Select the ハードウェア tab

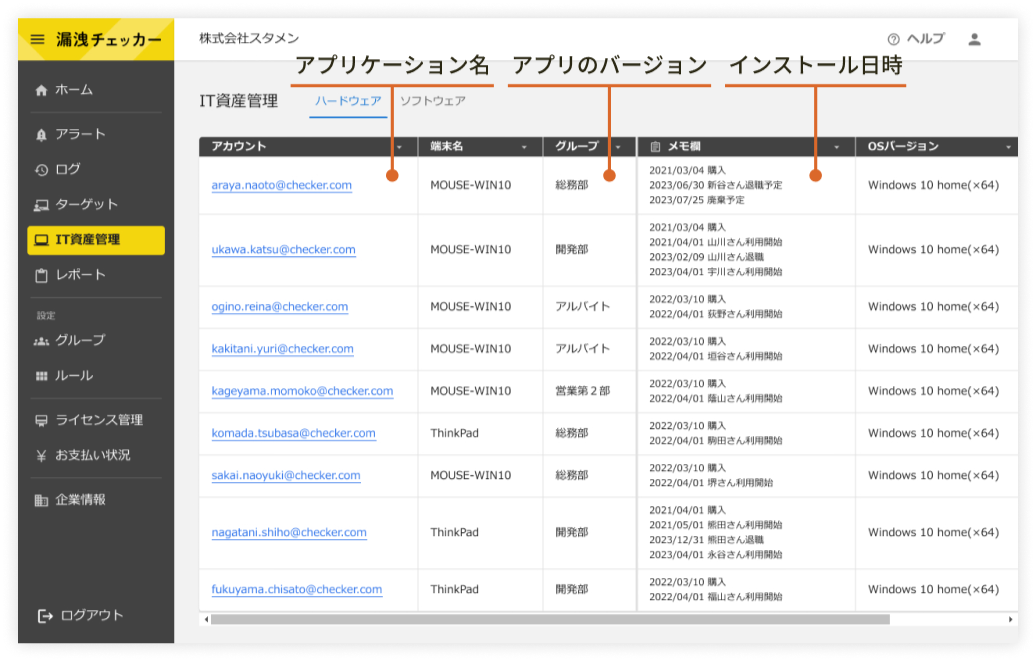(x=347, y=101)
